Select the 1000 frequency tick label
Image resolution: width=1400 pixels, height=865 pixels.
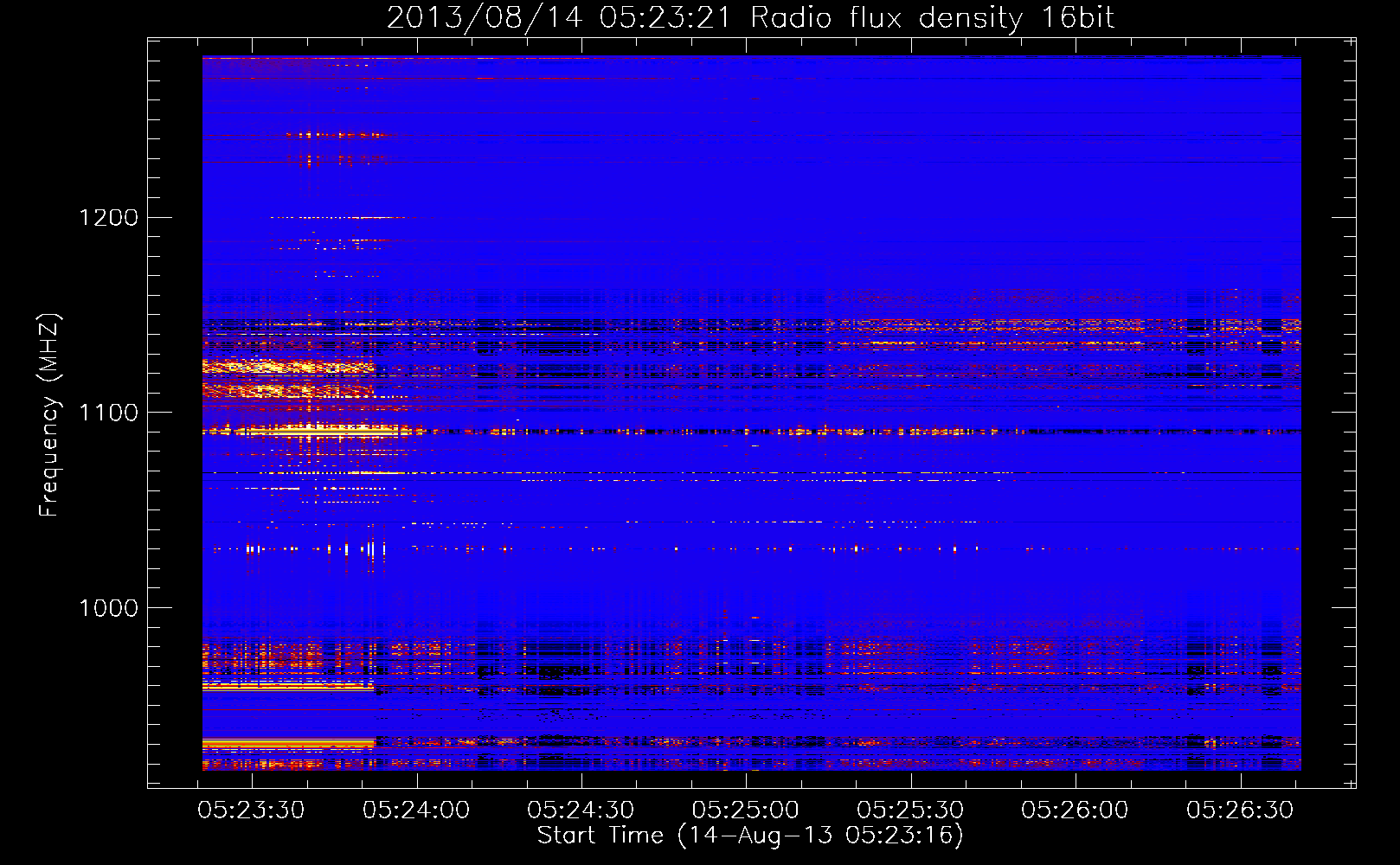coord(108,608)
